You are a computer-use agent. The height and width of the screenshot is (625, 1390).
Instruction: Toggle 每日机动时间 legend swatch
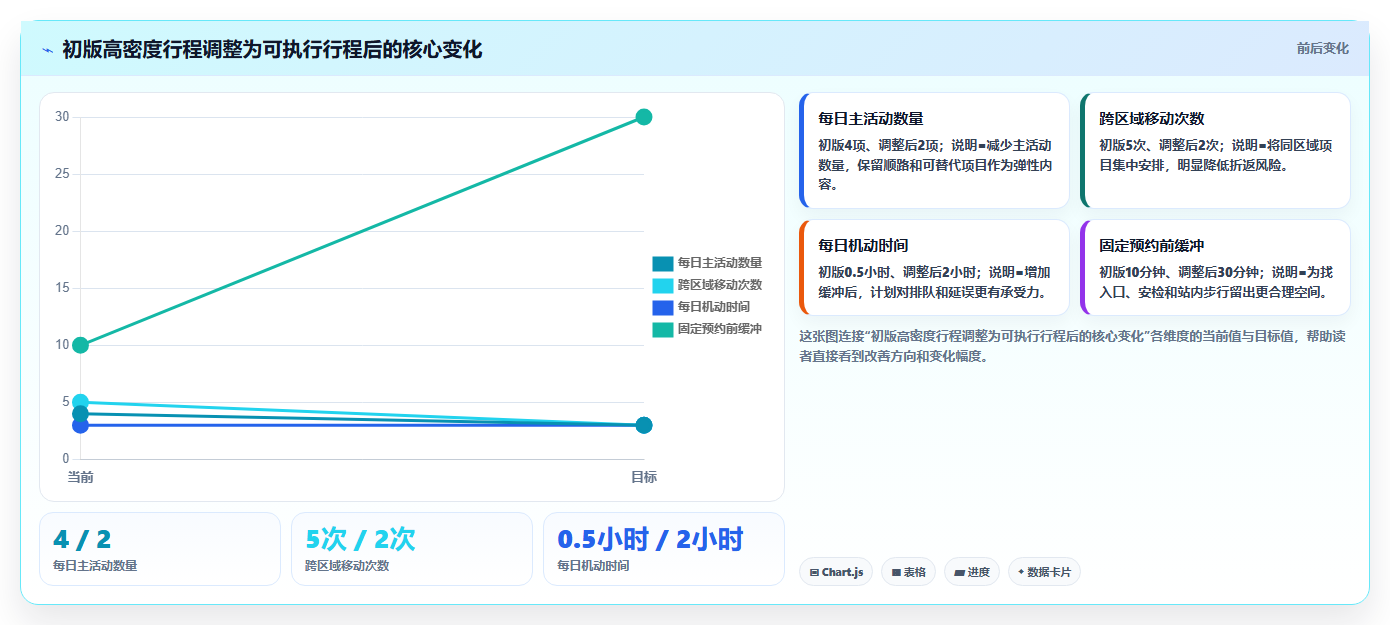[663, 307]
